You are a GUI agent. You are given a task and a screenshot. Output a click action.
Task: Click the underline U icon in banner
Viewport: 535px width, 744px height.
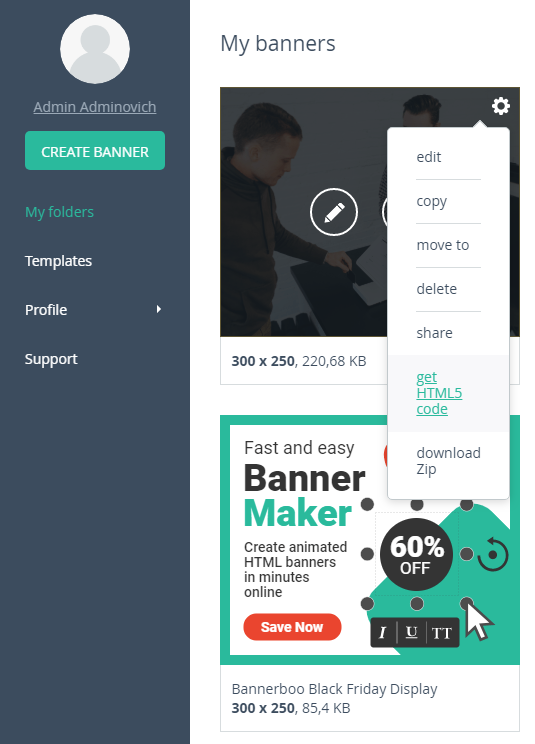click(x=411, y=632)
